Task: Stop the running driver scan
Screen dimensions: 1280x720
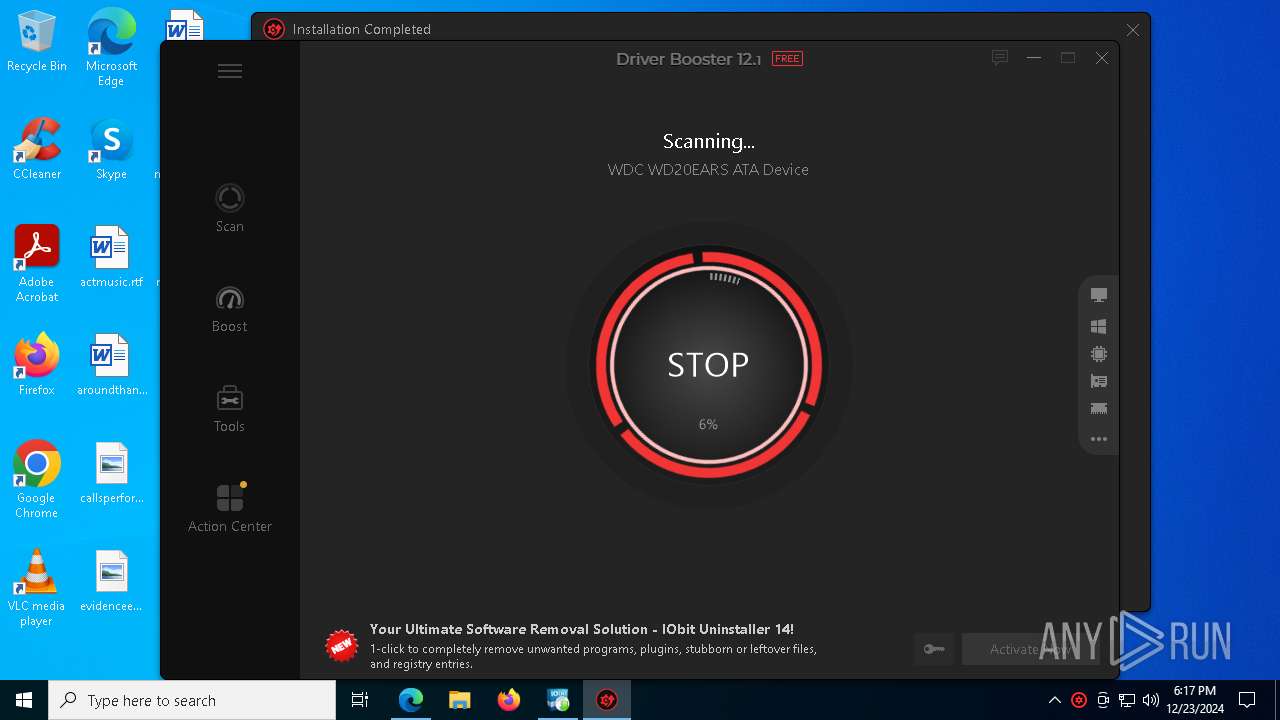Action: 708,365
